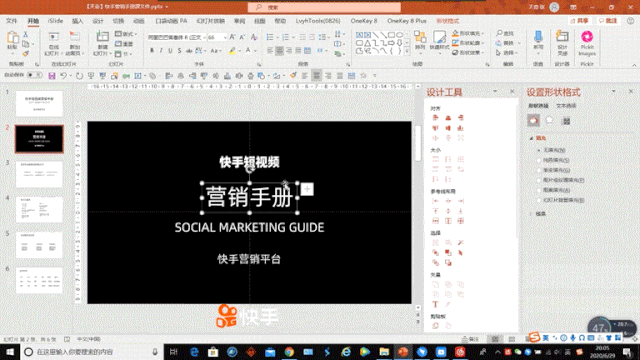Image resolution: width=640 pixels, height=360 pixels.
Task: Select Effects pentagon icon in format pane
Action: click(x=549, y=120)
